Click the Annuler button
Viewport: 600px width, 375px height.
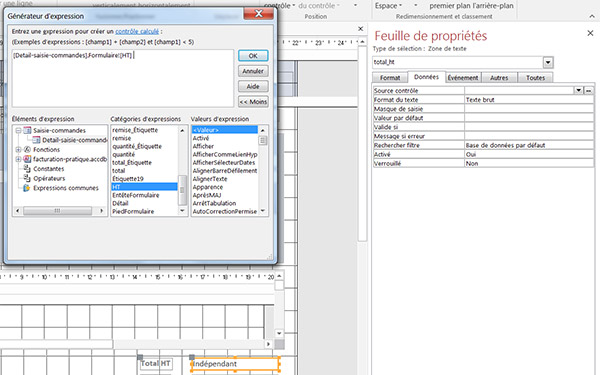[x=253, y=71]
